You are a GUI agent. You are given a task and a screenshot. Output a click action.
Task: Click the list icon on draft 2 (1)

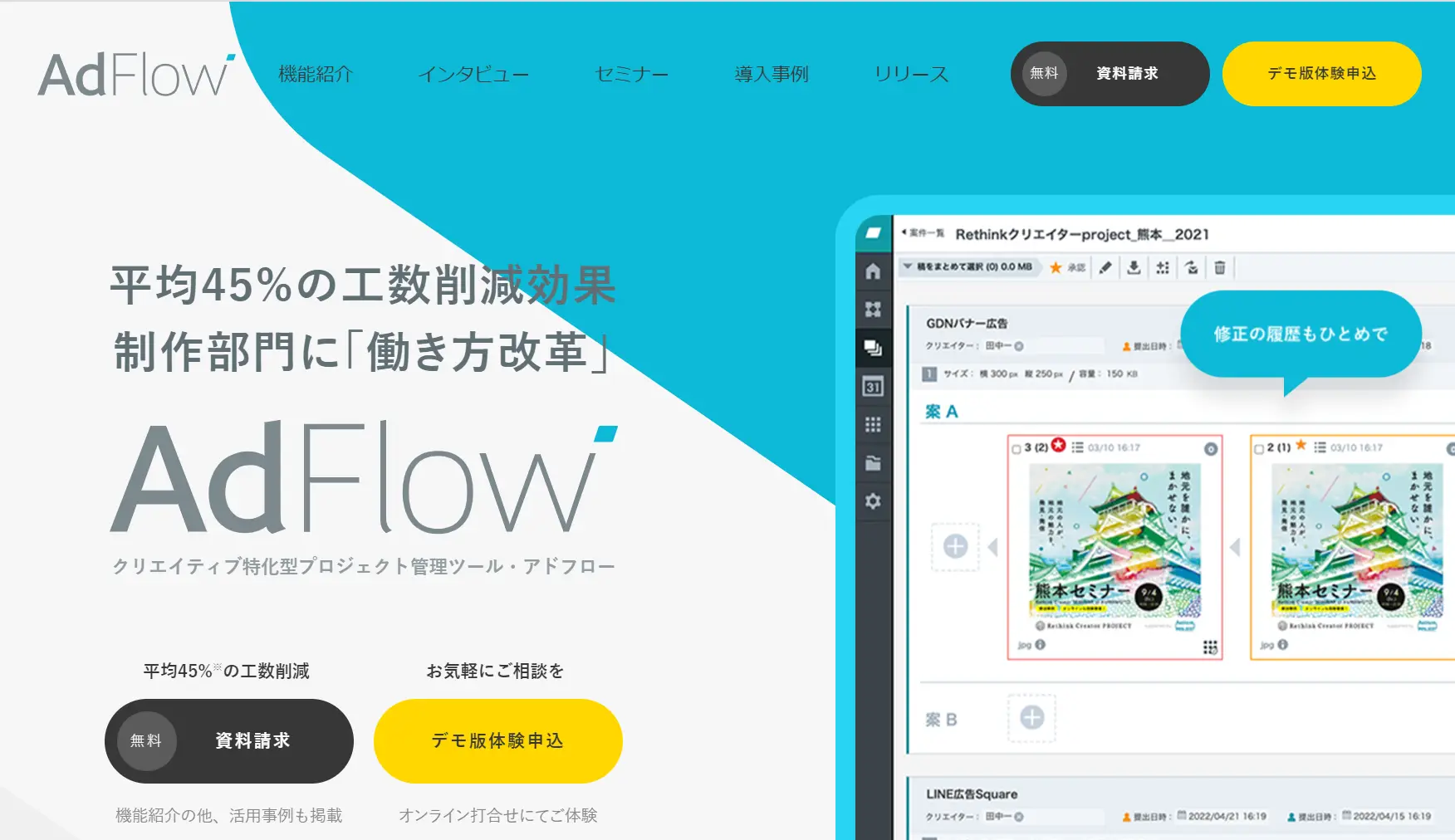pos(1320,447)
